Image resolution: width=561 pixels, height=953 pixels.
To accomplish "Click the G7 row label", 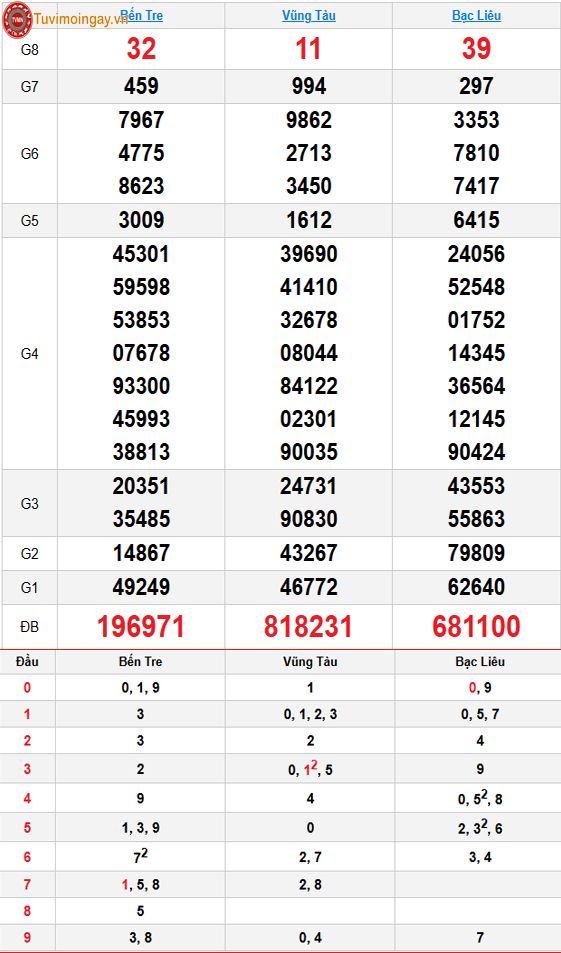I will tap(30, 86).
